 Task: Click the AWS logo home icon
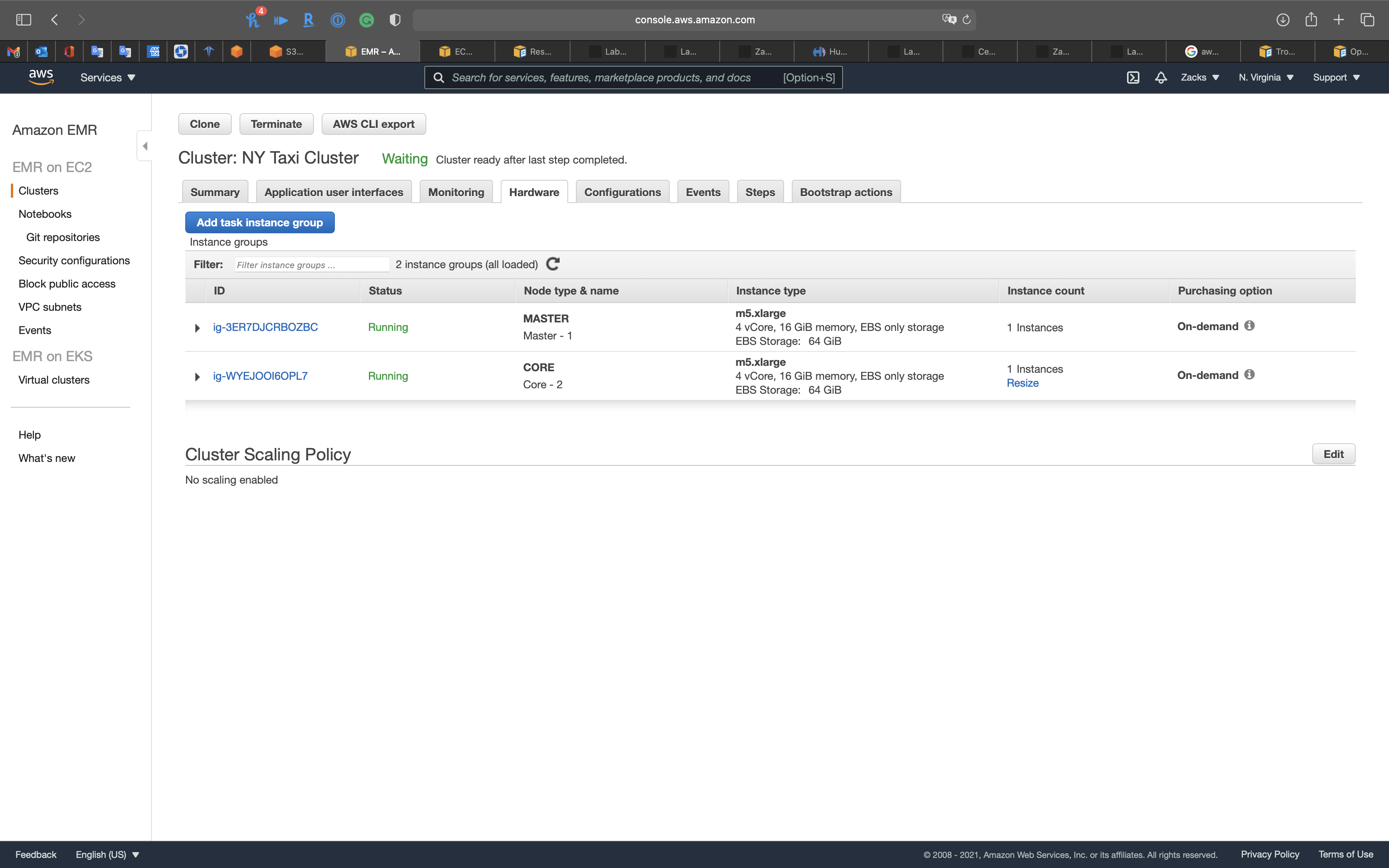coord(41,77)
